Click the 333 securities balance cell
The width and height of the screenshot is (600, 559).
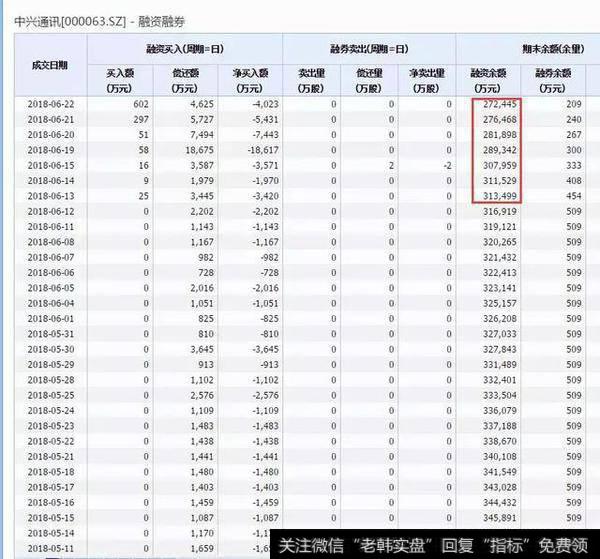click(574, 165)
